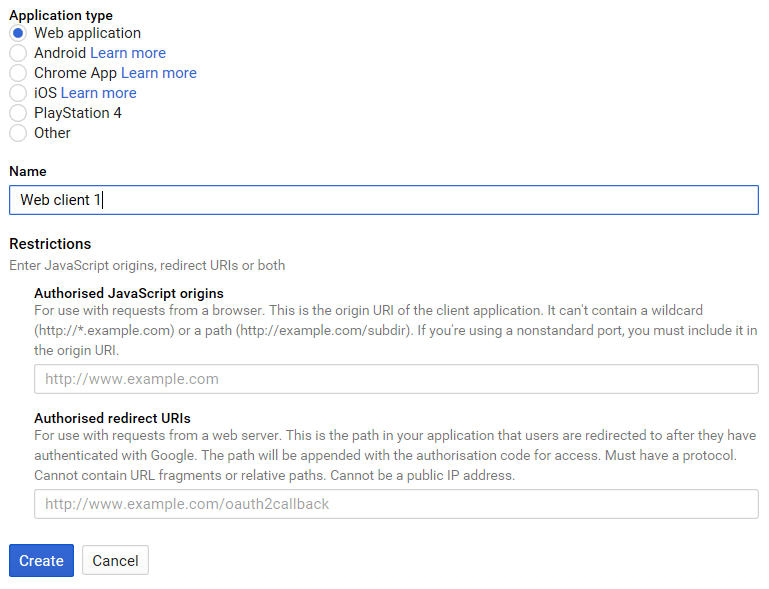Select the Android application type
769x589 pixels.
[18, 53]
